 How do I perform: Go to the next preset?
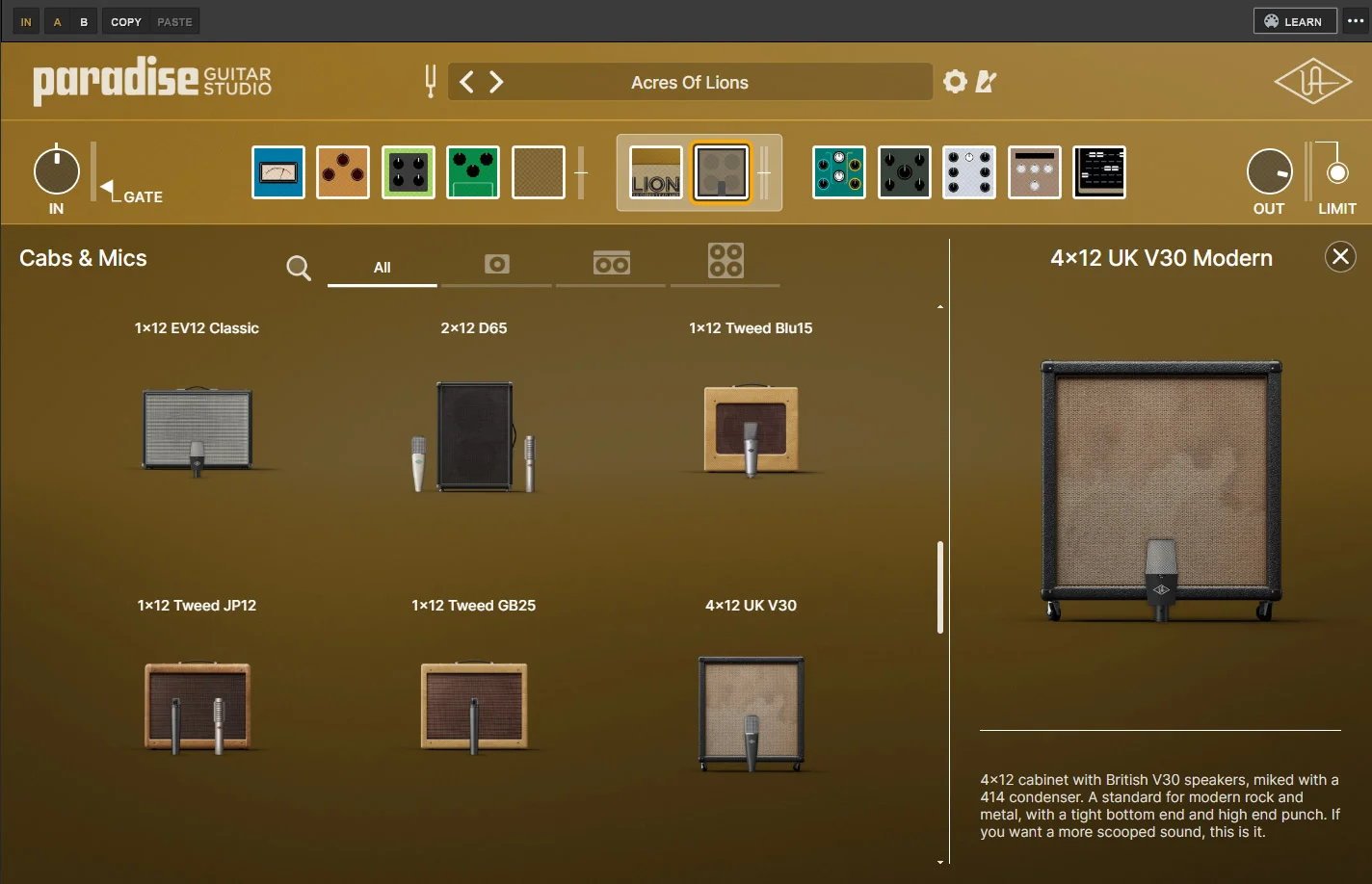point(496,82)
